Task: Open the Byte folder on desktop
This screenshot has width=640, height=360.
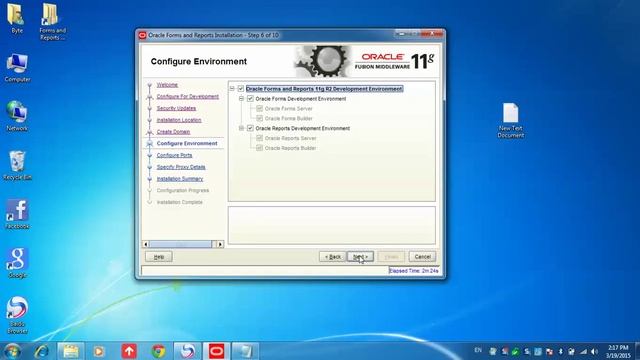Action: (16, 18)
